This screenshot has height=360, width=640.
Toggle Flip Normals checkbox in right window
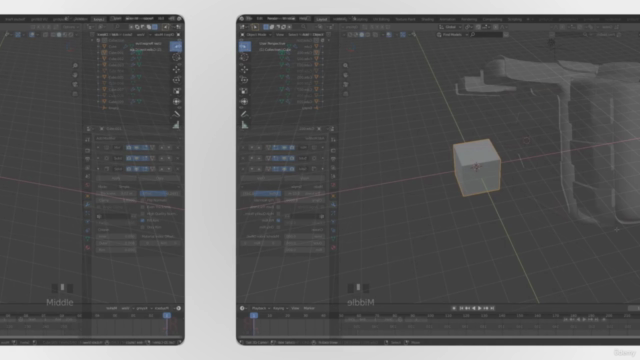(x=278, y=200)
